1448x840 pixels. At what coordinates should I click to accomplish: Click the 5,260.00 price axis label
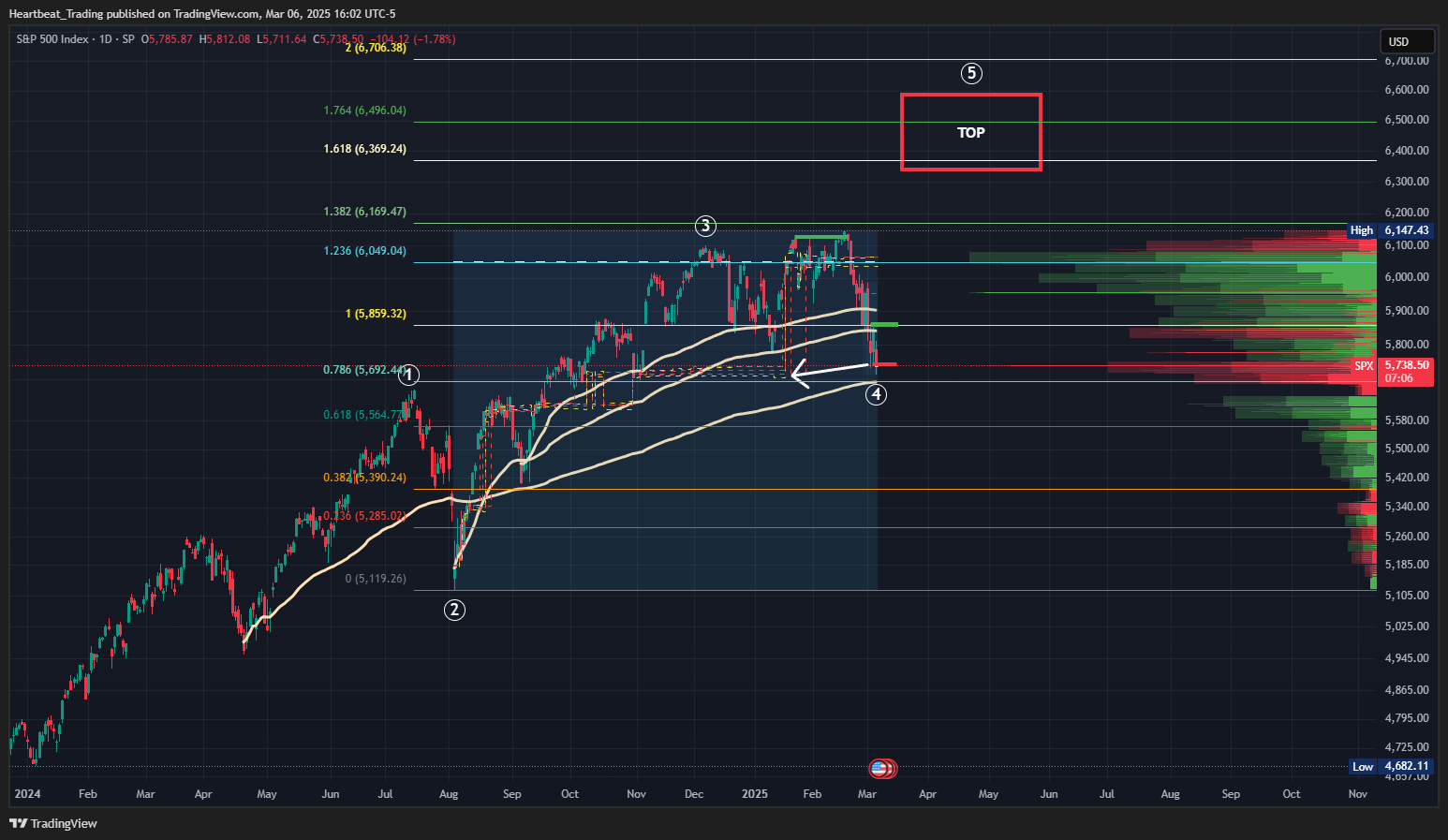pos(1407,537)
